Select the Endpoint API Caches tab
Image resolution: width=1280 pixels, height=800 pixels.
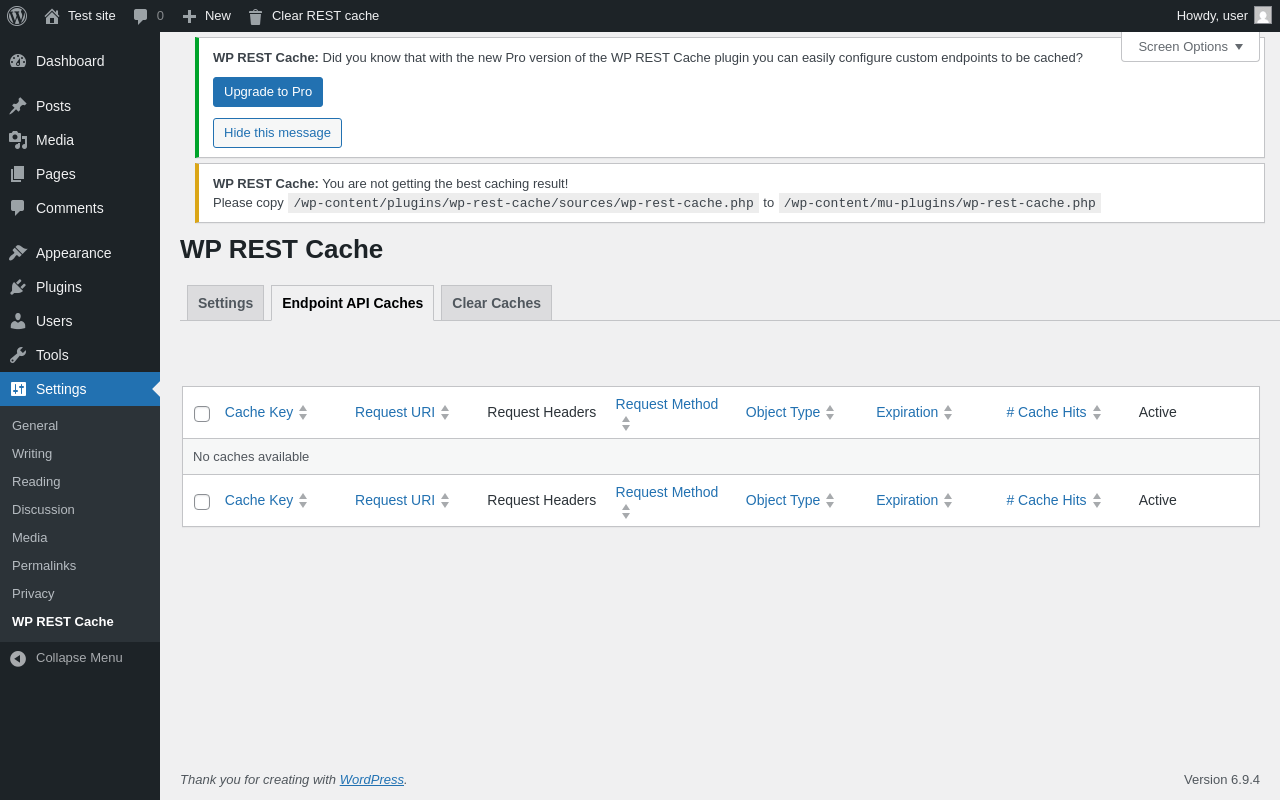coord(352,303)
